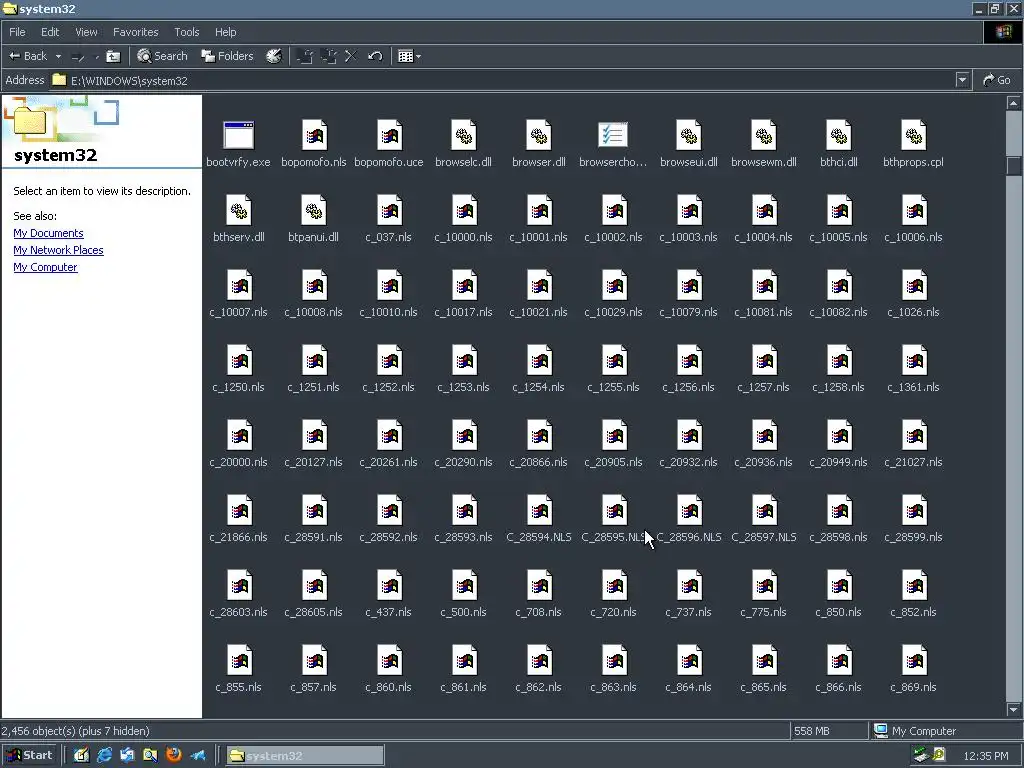Select the c_869.nls file

point(913,670)
